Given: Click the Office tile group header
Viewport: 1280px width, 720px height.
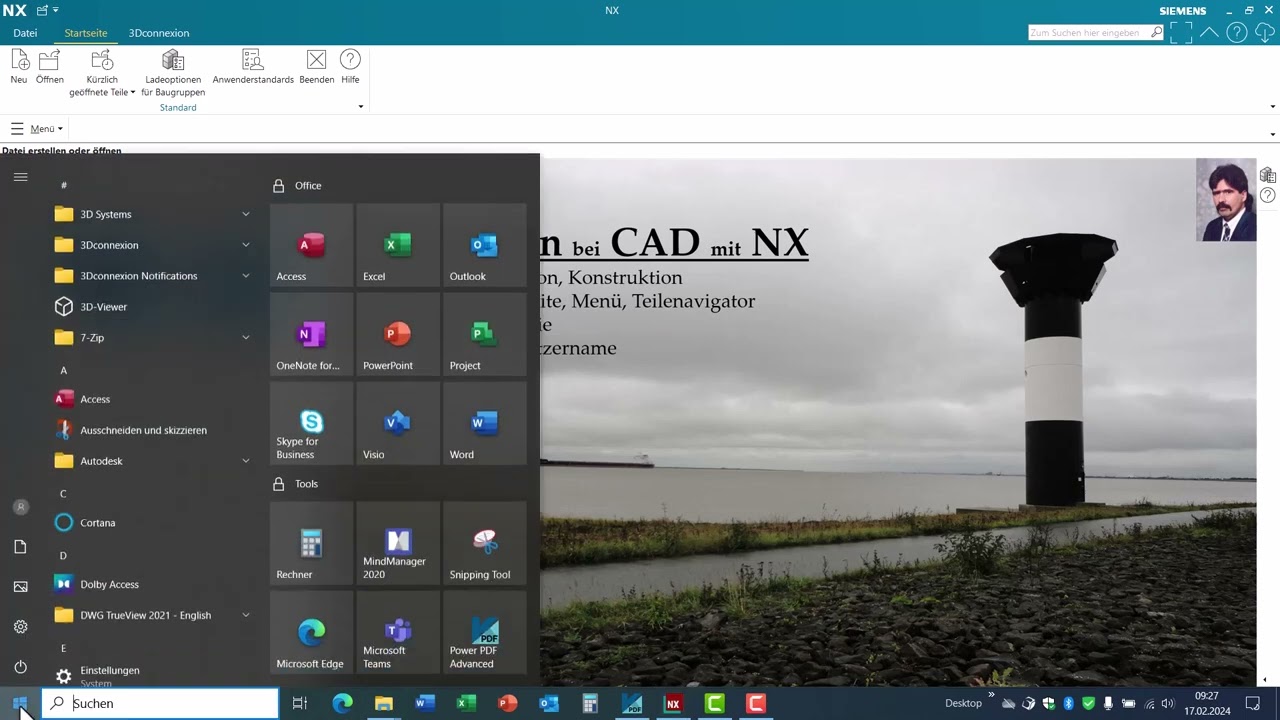Looking at the screenshot, I should click(x=308, y=185).
